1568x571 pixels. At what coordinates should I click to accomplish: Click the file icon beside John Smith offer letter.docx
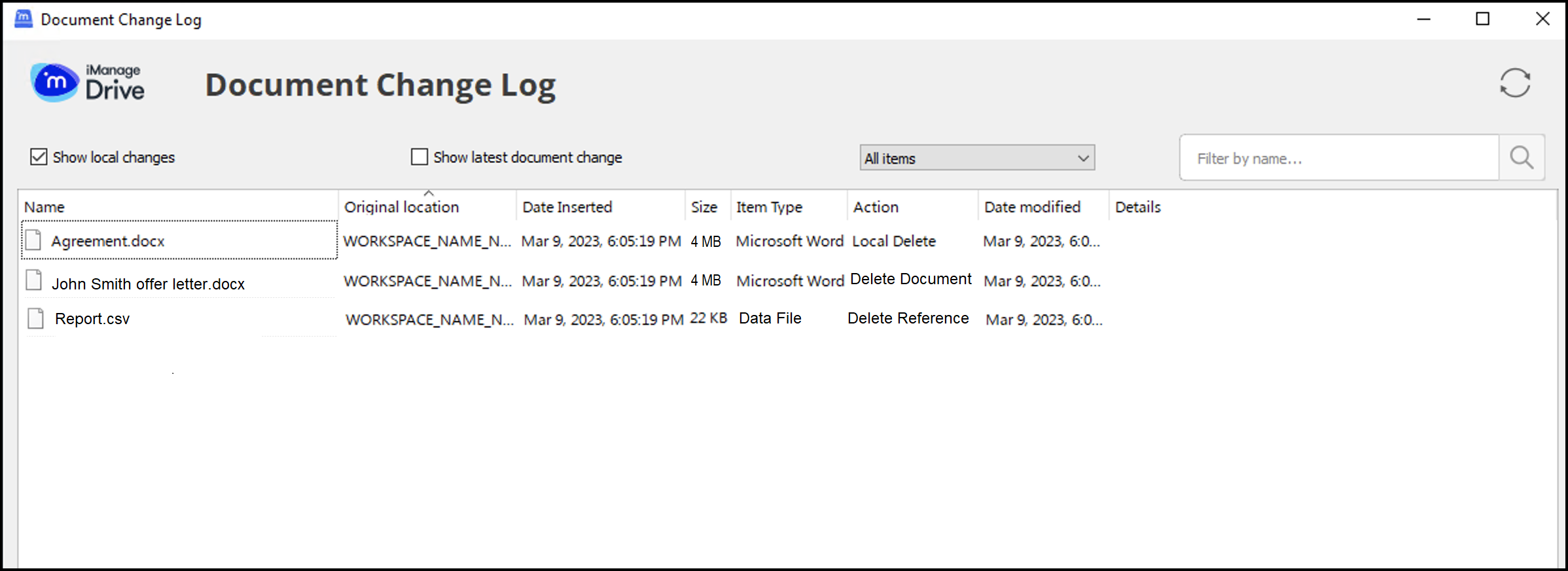click(34, 280)
